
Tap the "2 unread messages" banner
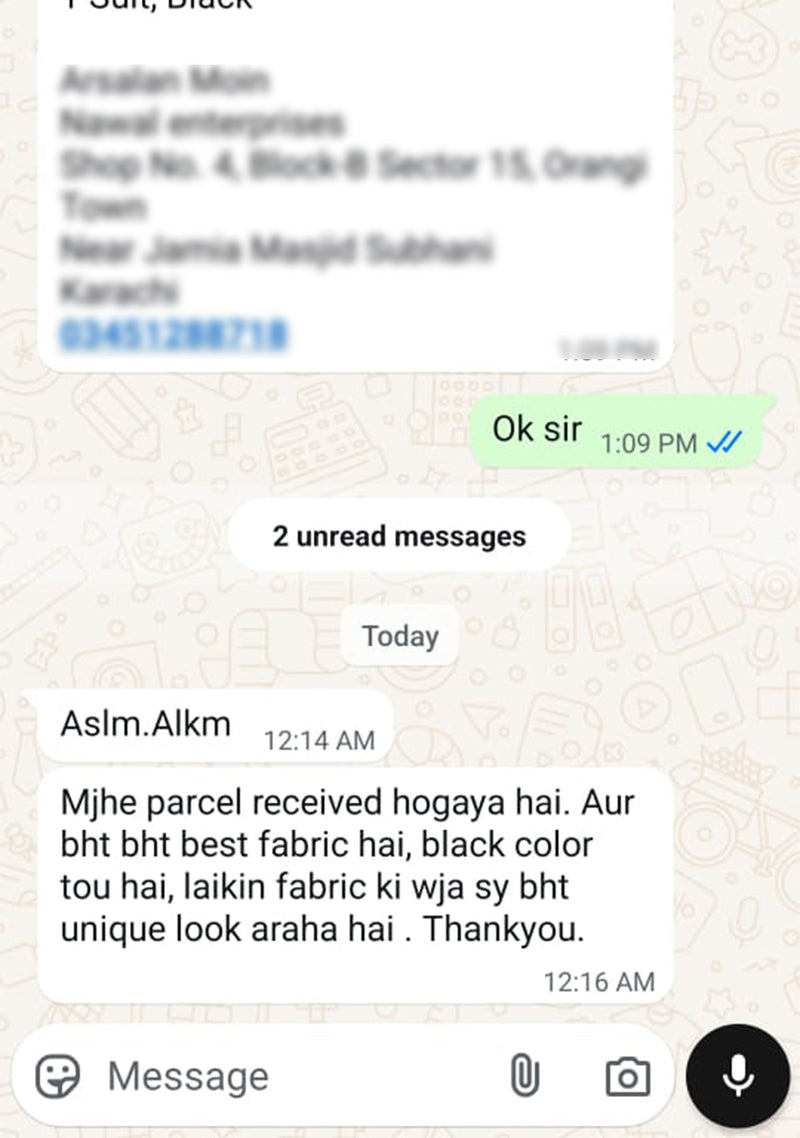coord(399,536)
